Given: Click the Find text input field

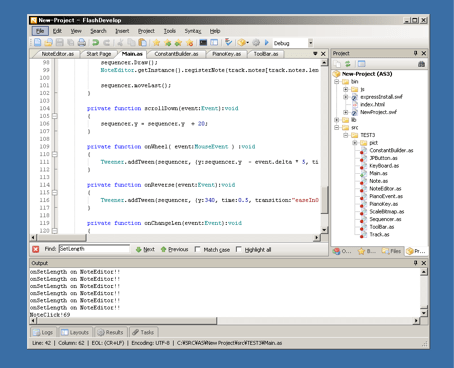Looking at the screenshot, I should pyautogui.click(x=94, y=249).
